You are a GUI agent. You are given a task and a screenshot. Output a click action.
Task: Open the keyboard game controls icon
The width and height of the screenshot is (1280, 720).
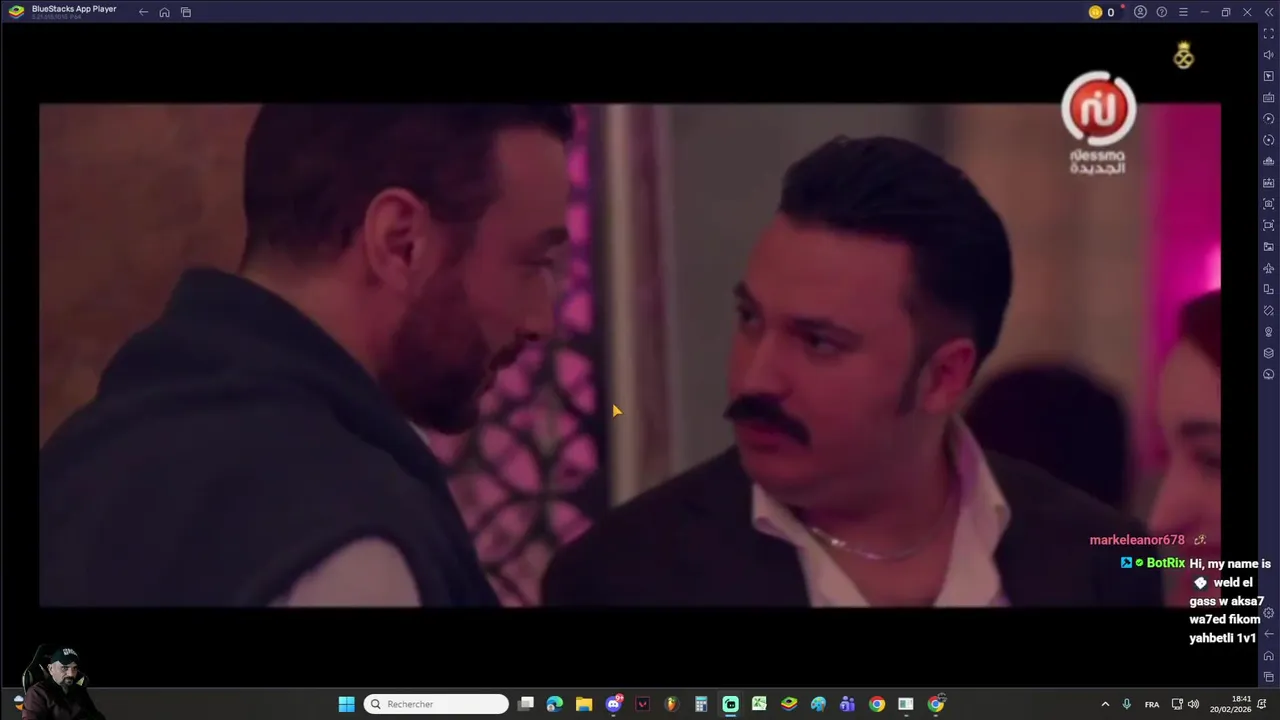point(1269,98)
